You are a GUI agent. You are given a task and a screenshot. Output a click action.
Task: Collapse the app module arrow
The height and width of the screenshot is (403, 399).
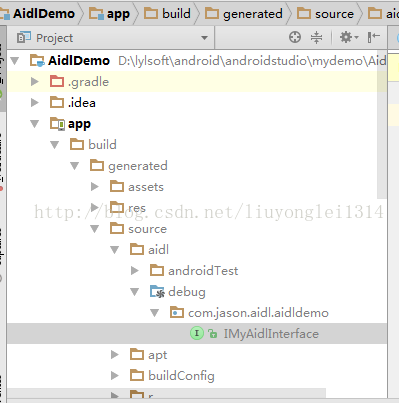(35, 124)
